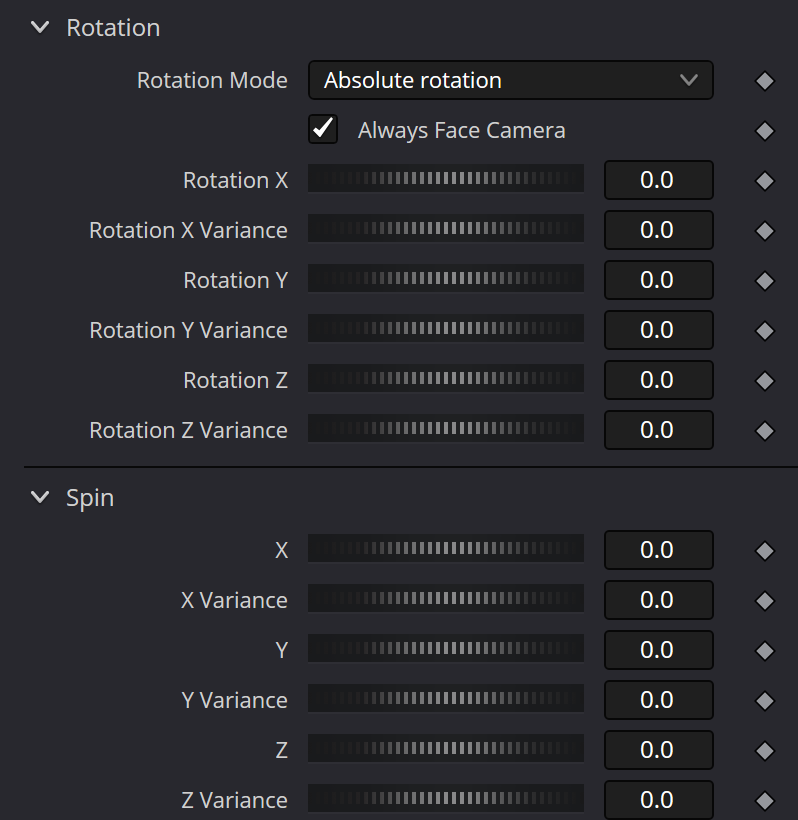Click Spin Y Variance slider track
This screenshot has height=820, width=798.
click(x=446, y=698)
